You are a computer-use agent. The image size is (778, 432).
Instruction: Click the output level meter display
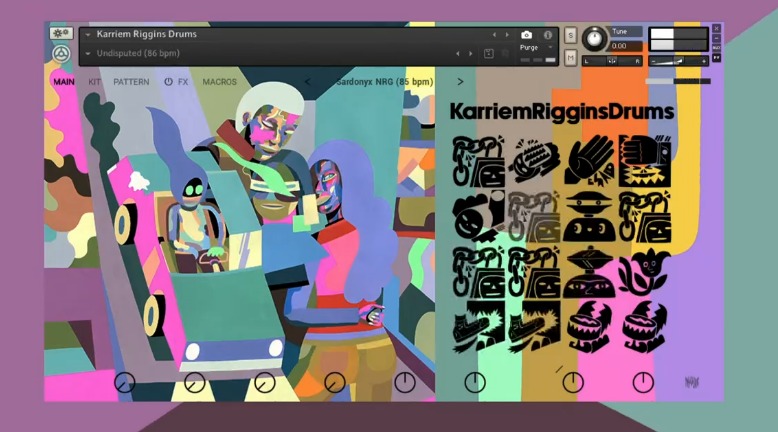tap(678, 39)
